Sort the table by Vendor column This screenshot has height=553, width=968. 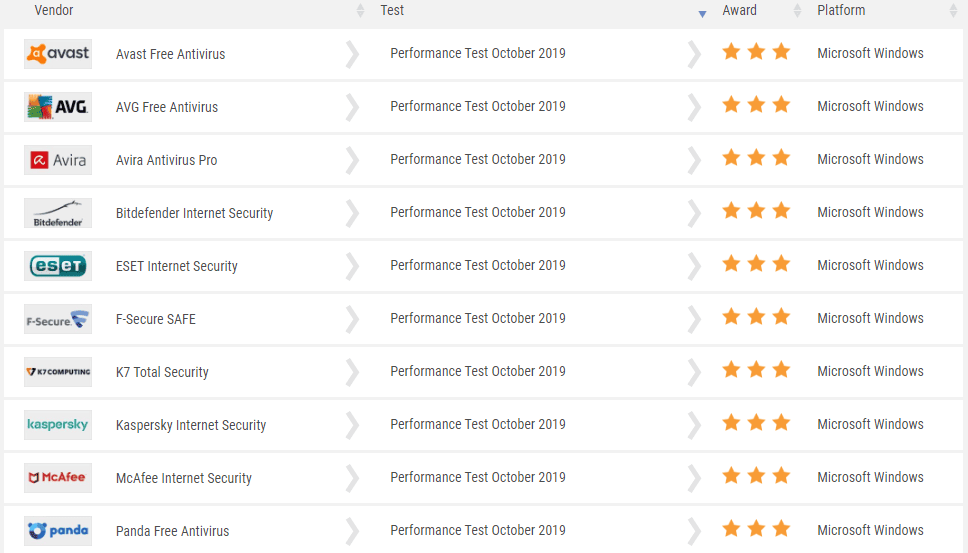[361, 10]
